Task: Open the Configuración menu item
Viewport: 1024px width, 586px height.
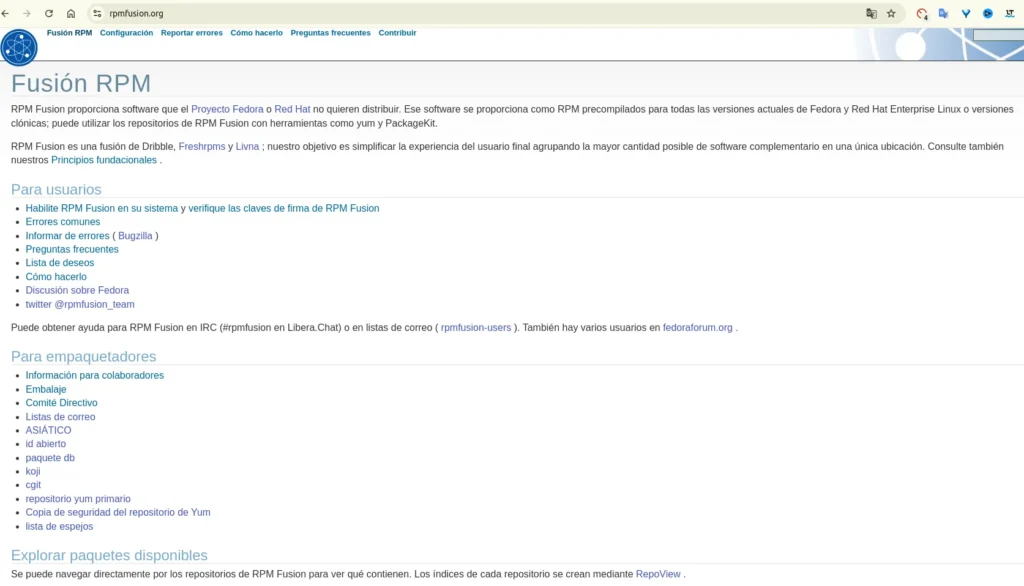Action: click(126, 33)
